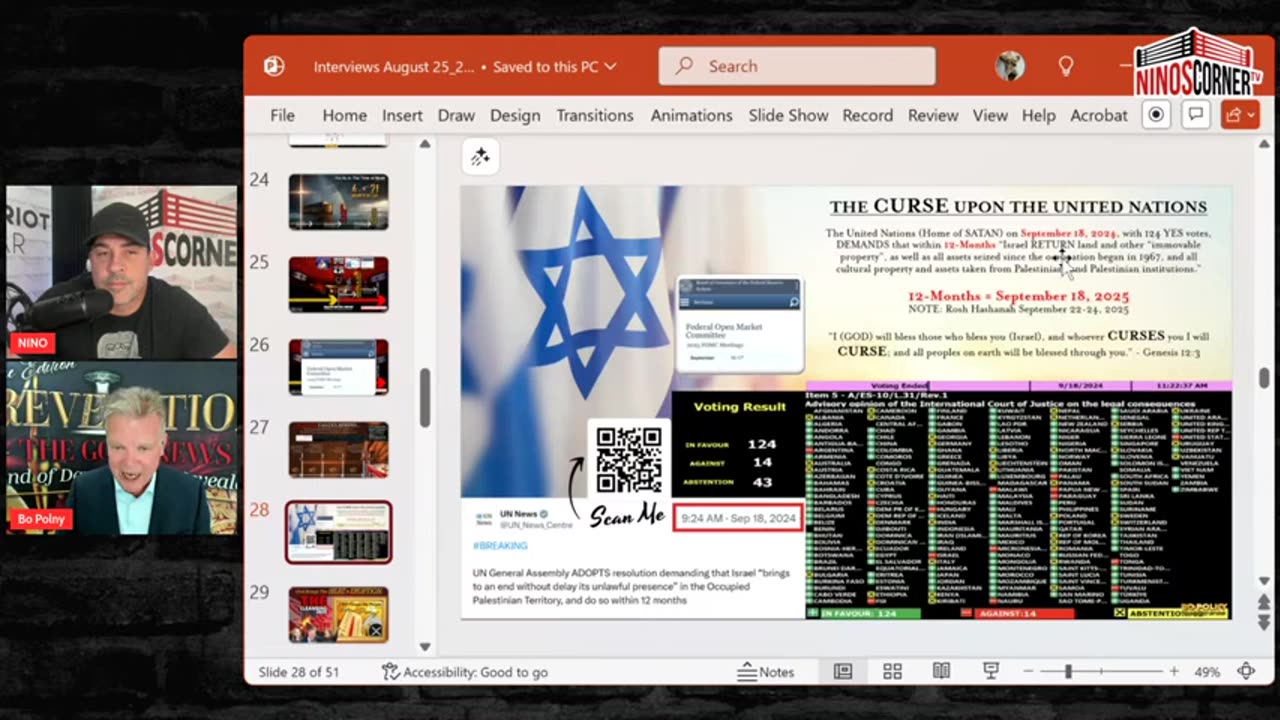Screen dimensions: 1280x720
Task: Click the lightbulb tips icon
Action: 1066,66
